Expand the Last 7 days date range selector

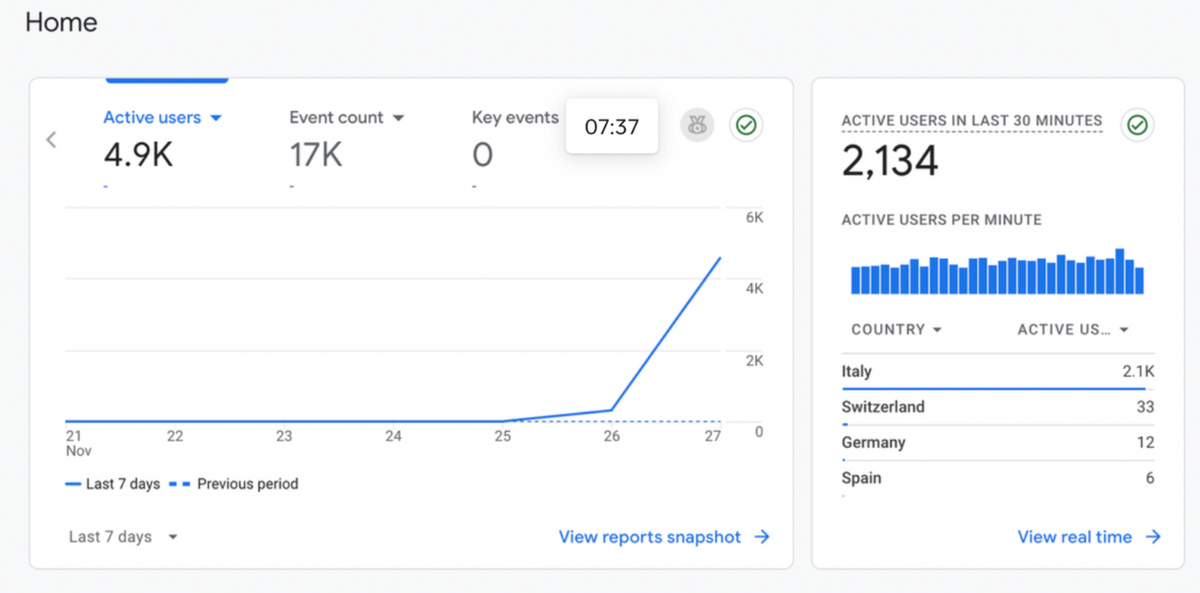point(123,537)
